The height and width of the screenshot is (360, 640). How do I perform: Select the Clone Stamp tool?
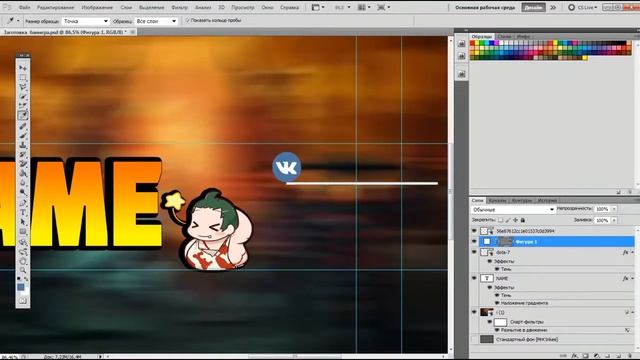tap(23, 145)
